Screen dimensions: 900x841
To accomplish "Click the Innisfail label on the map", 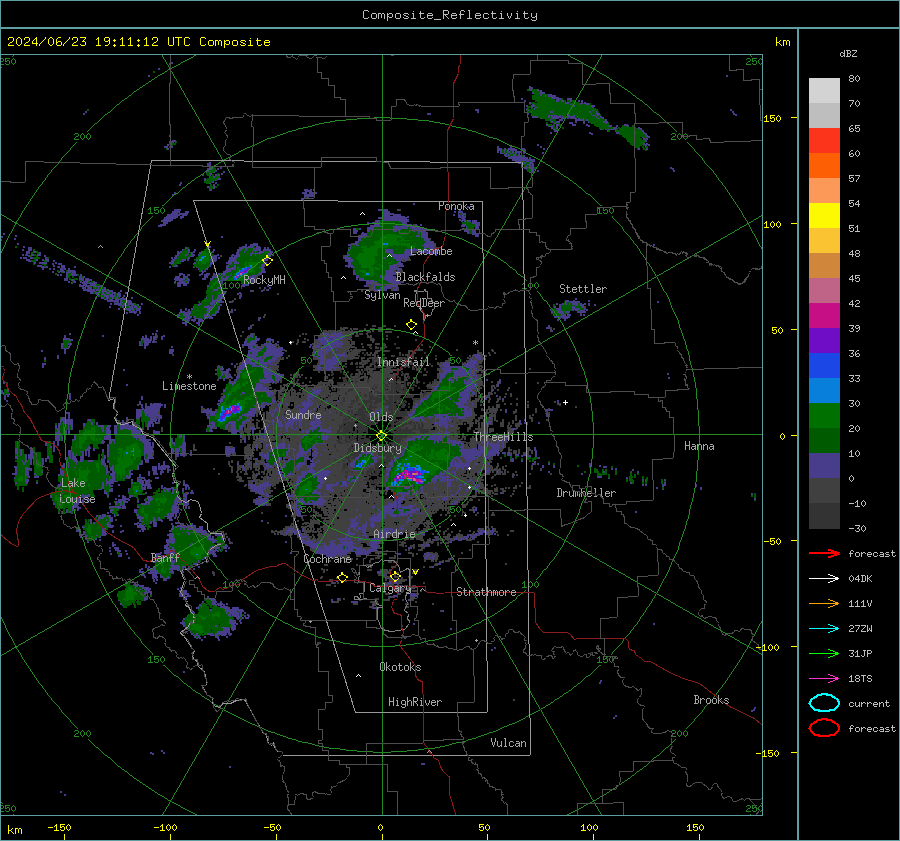I will (403, 362).
